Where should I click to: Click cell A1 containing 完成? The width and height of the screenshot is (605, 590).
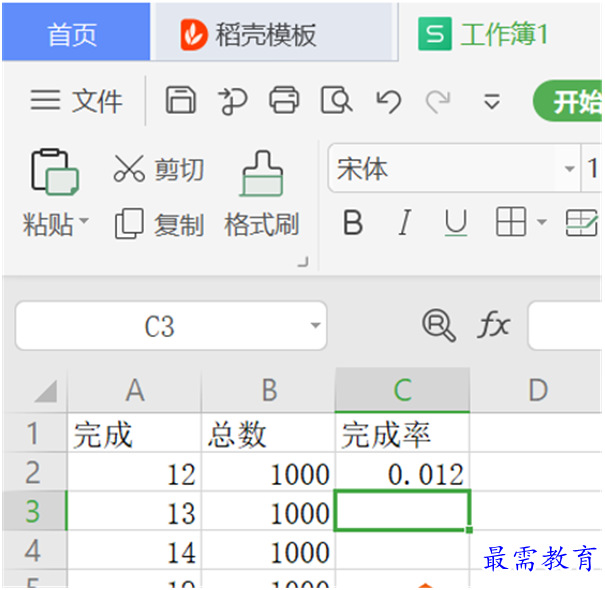(x=134, y=433)
